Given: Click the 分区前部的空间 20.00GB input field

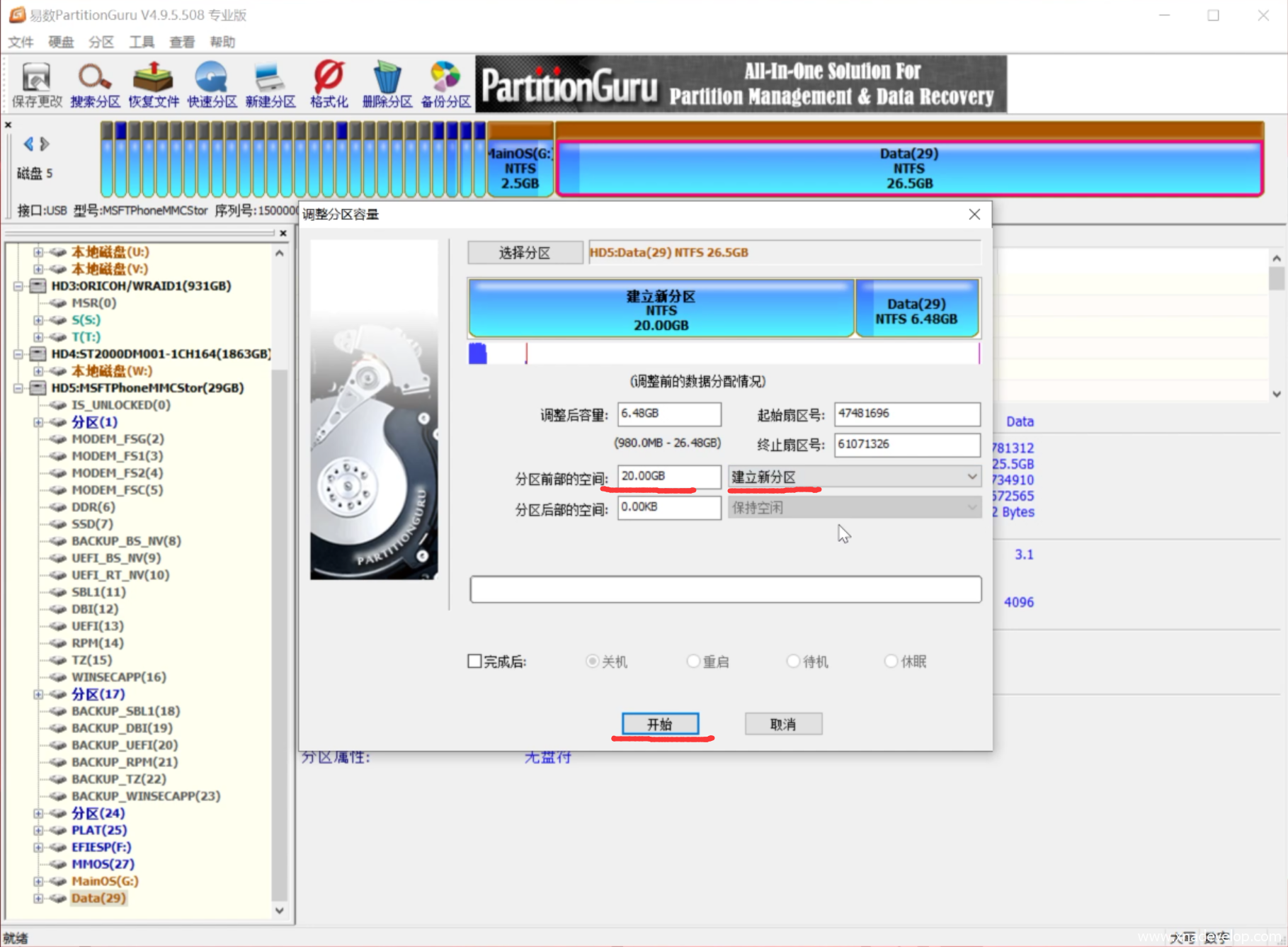Looking at the screenshot, I should [x=668, y=477].
